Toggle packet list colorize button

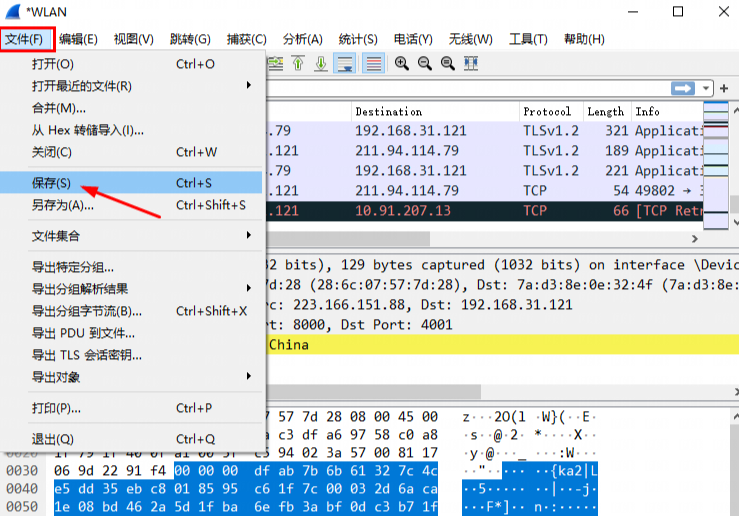click(x=374, y=64)
